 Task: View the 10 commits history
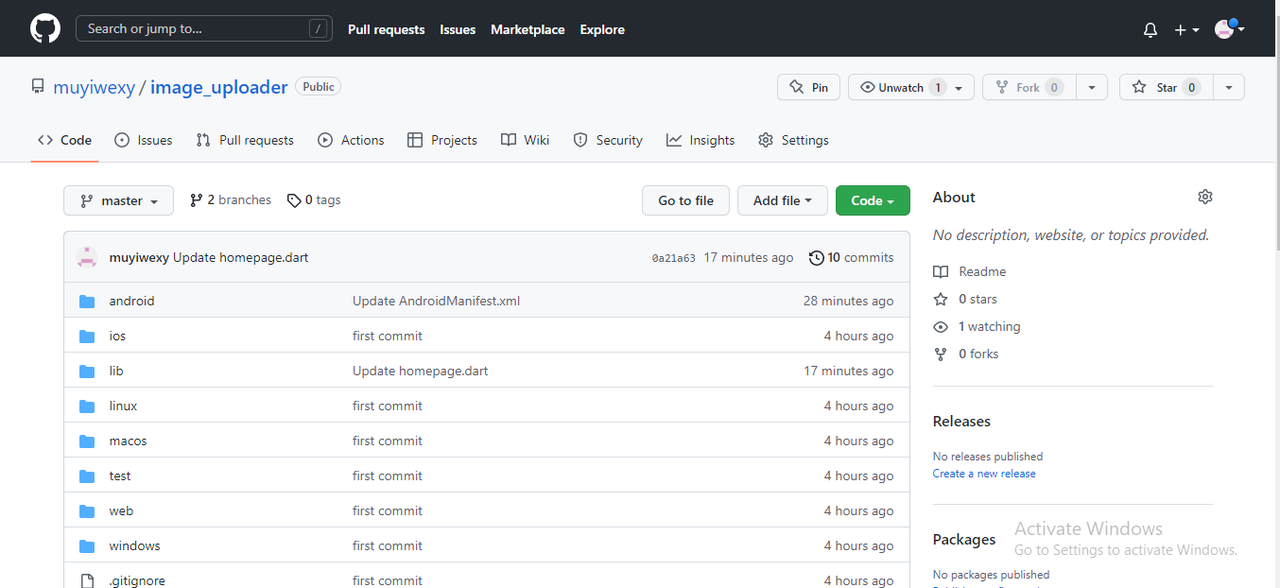click(x=851, y=257)
